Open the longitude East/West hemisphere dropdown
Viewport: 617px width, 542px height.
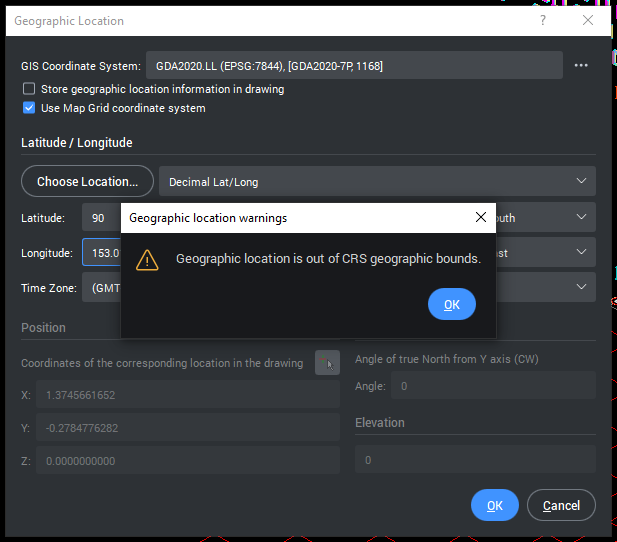pos(545,253)
